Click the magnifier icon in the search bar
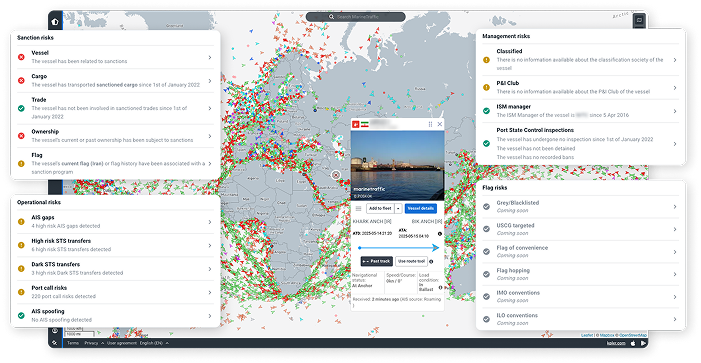 [331, 17]
